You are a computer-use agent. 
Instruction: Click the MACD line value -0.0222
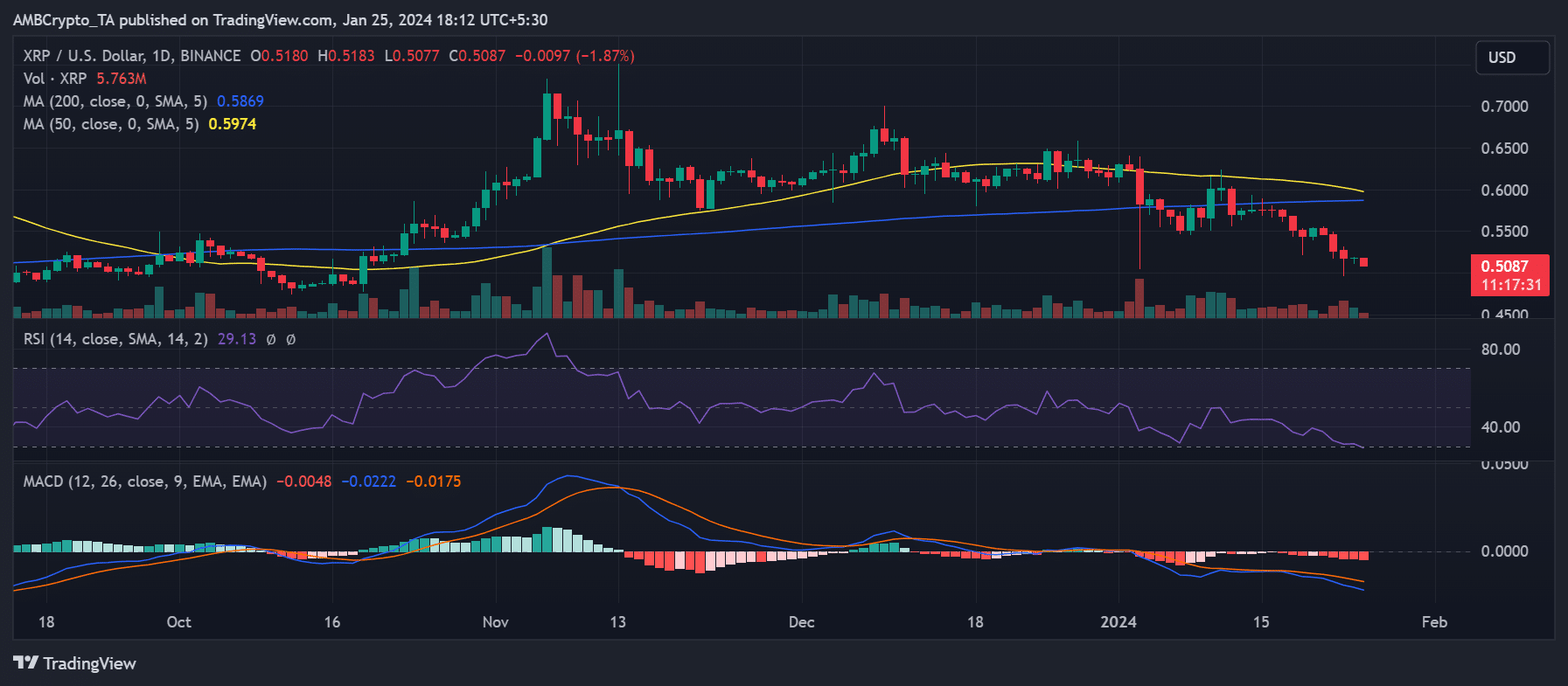pos(368,482)
